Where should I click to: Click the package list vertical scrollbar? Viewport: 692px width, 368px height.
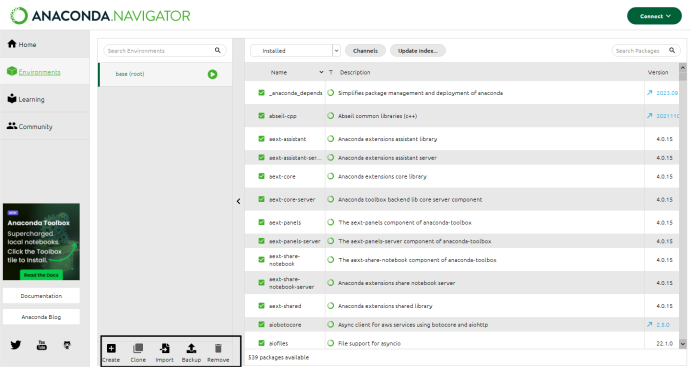pos(683,206)
